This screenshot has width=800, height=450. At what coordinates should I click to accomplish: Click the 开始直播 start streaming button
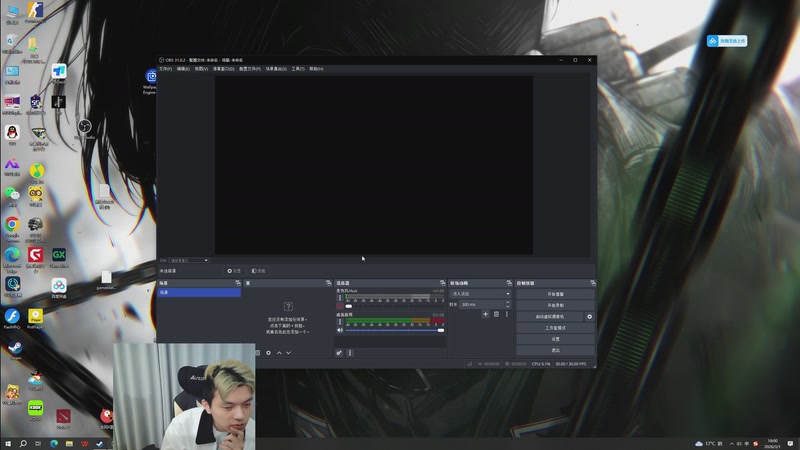[x=555, y=294]
